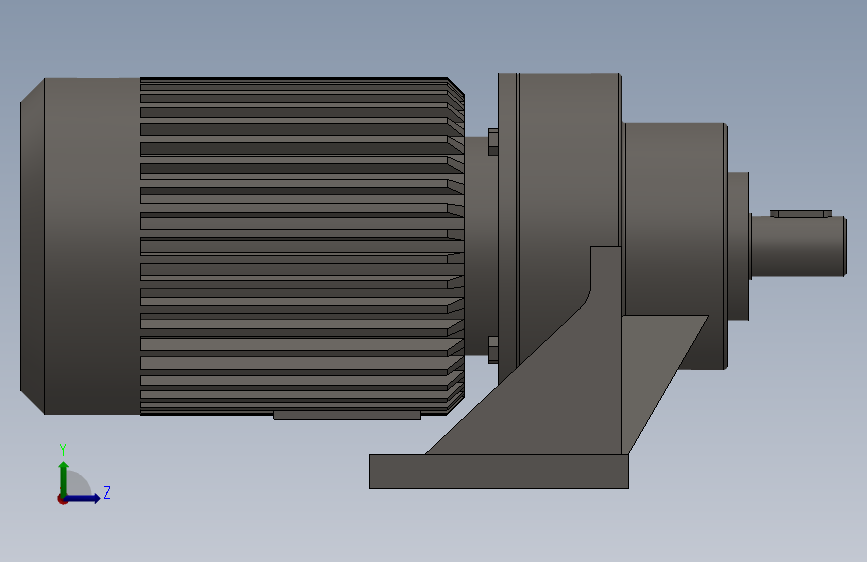Click the blue Z axis arrow of the triad
The image size is (867, 562).
click(83, 498)
